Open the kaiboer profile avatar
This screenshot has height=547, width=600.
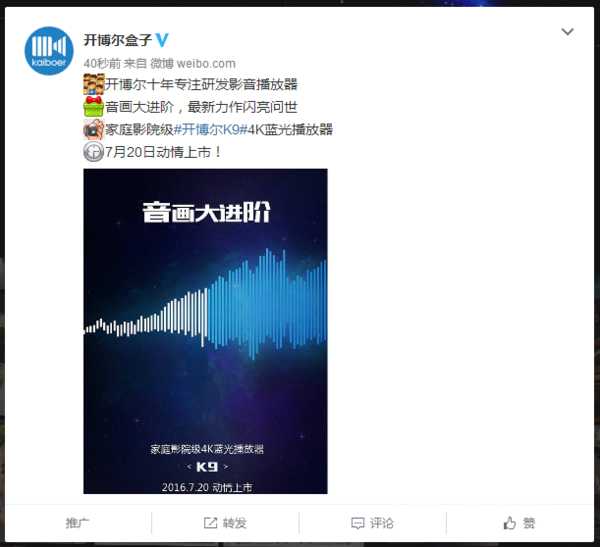(x=49, y=51)
